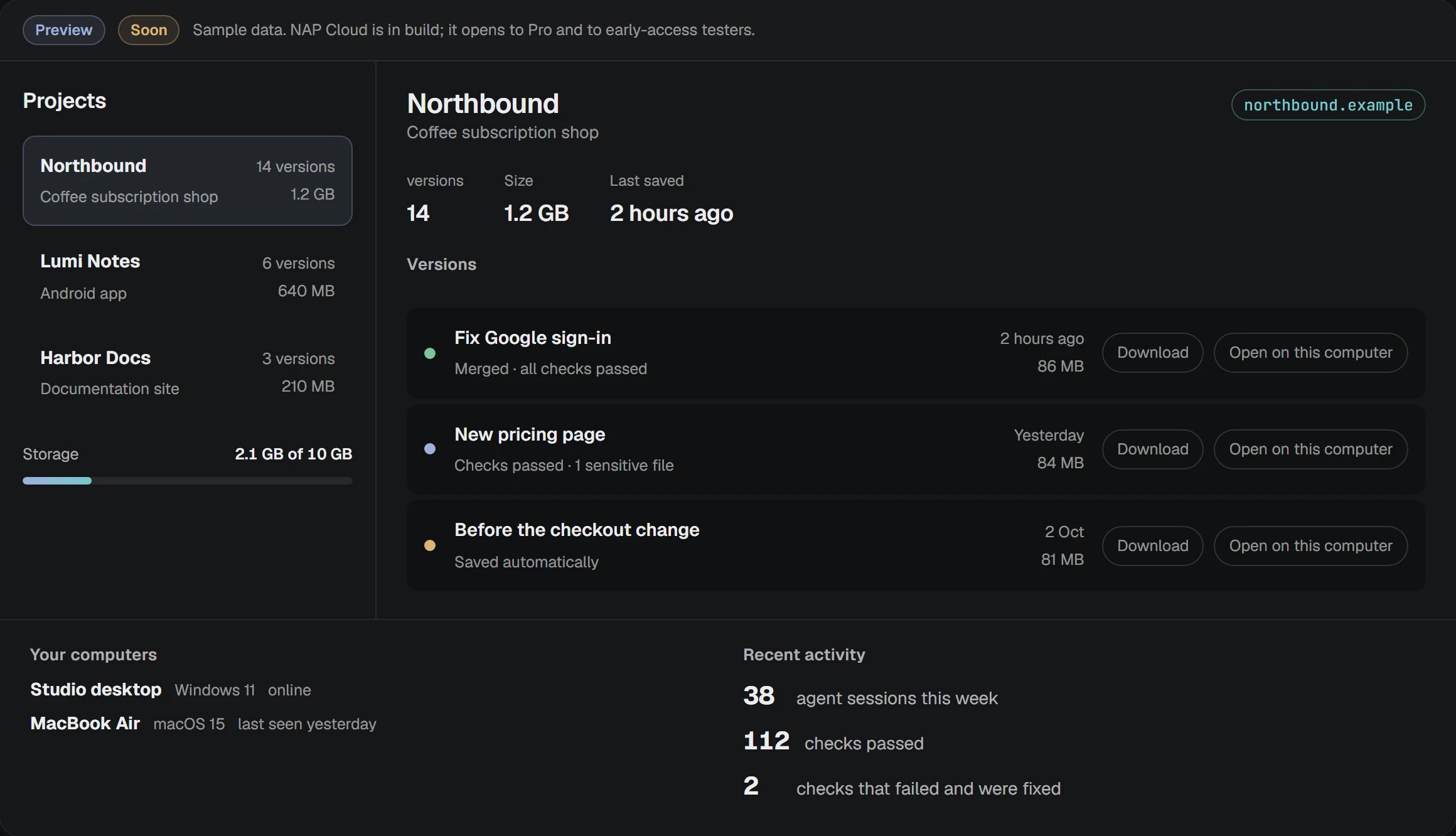Screen dimensions: 1456x836
Task: Click the green status dot for Fix Google sign-in
Action: click(430, 353)
